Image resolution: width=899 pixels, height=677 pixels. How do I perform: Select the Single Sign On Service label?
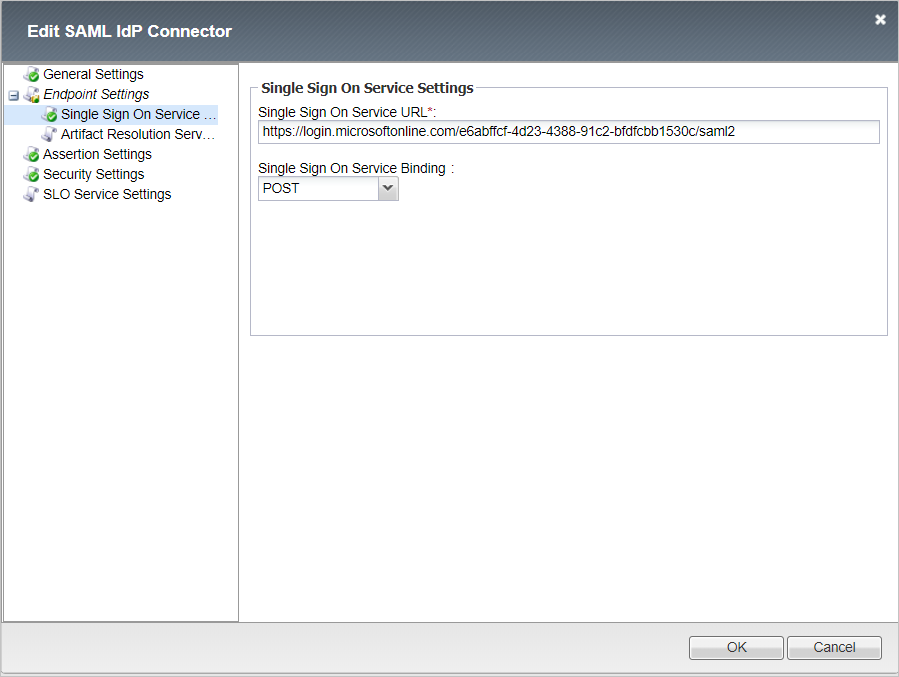point(138,114)
